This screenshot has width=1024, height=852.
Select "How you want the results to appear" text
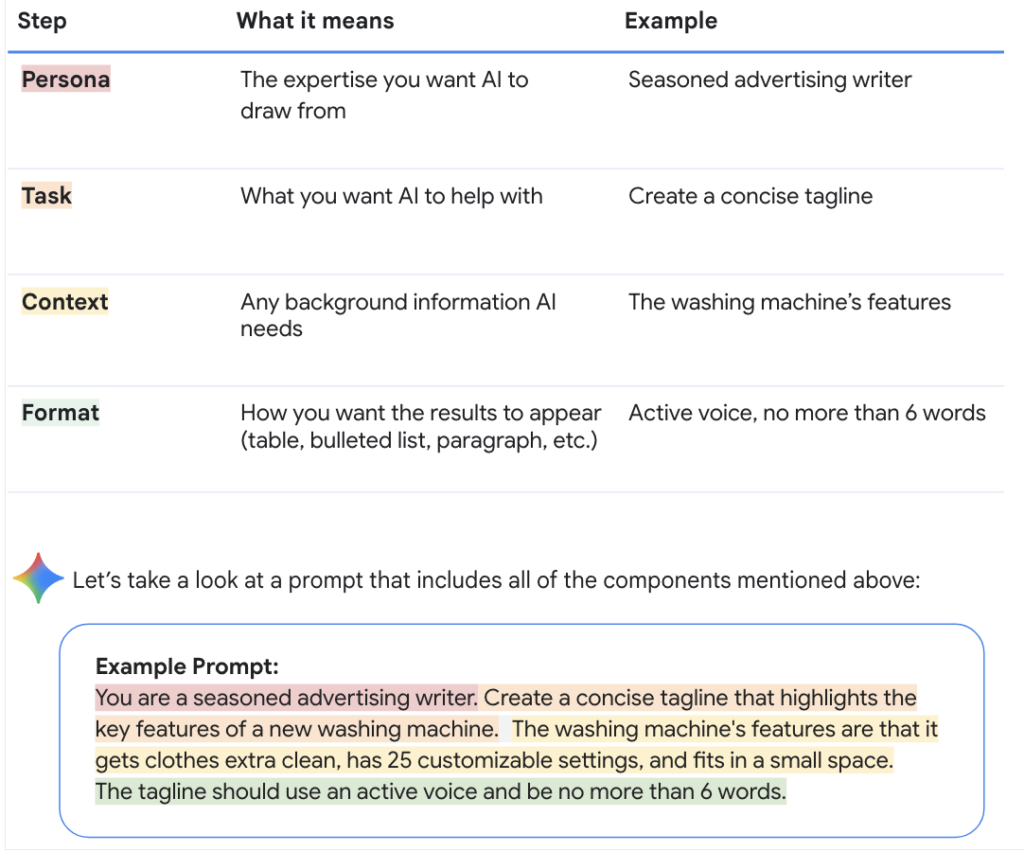421,413
